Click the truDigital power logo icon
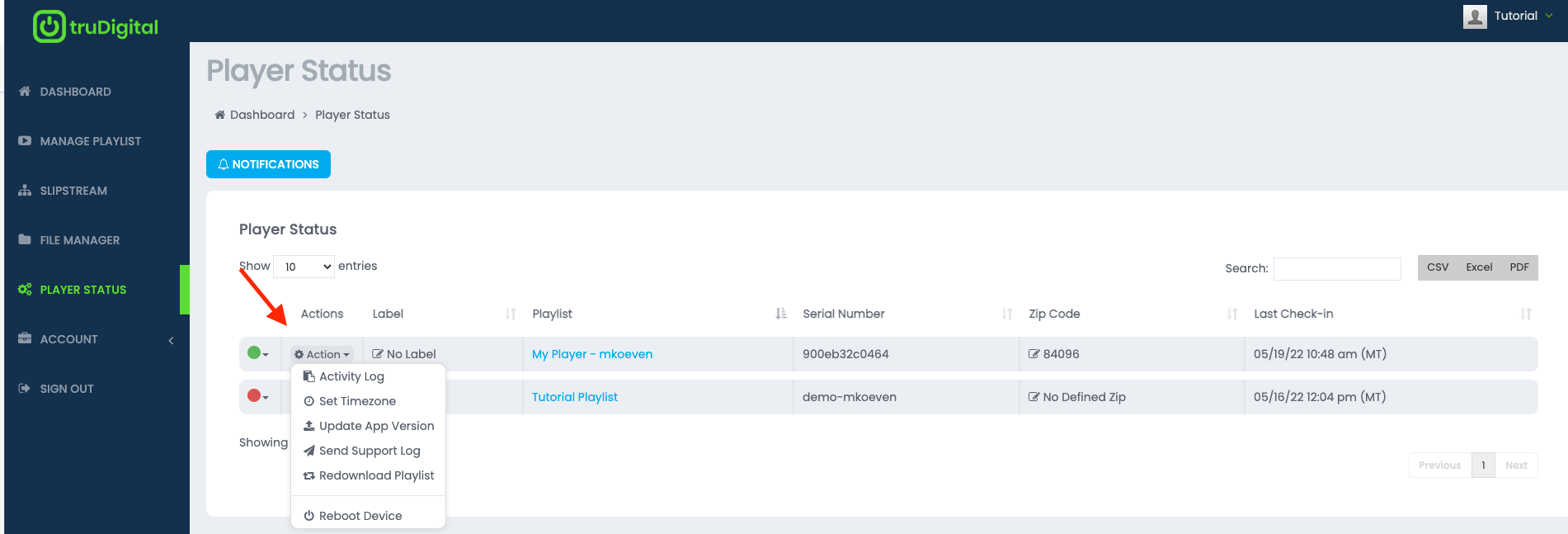The width and height of the screenshot is (1568, 534). [x=49, y=26]
